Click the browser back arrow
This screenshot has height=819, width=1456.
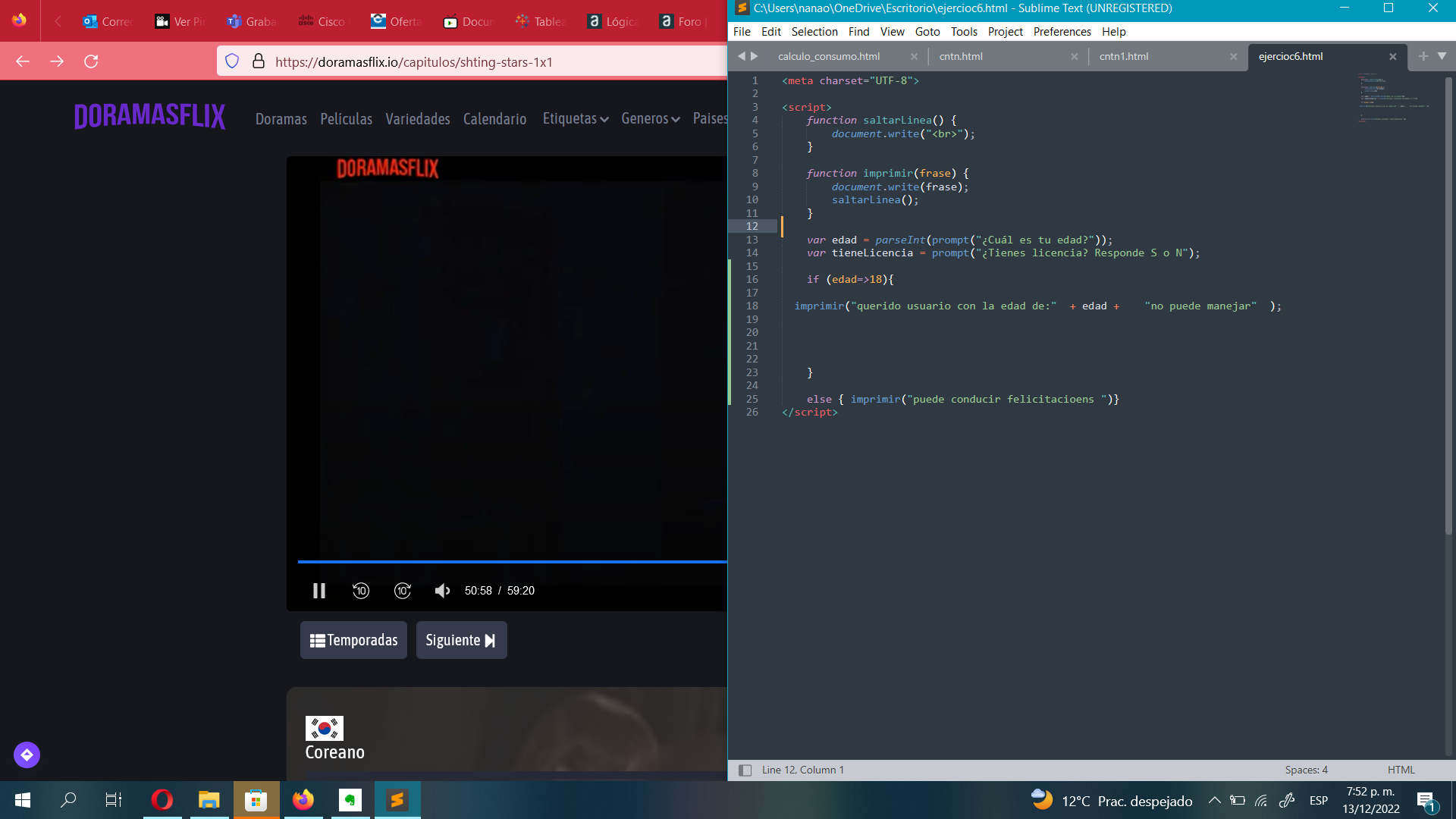23,61
